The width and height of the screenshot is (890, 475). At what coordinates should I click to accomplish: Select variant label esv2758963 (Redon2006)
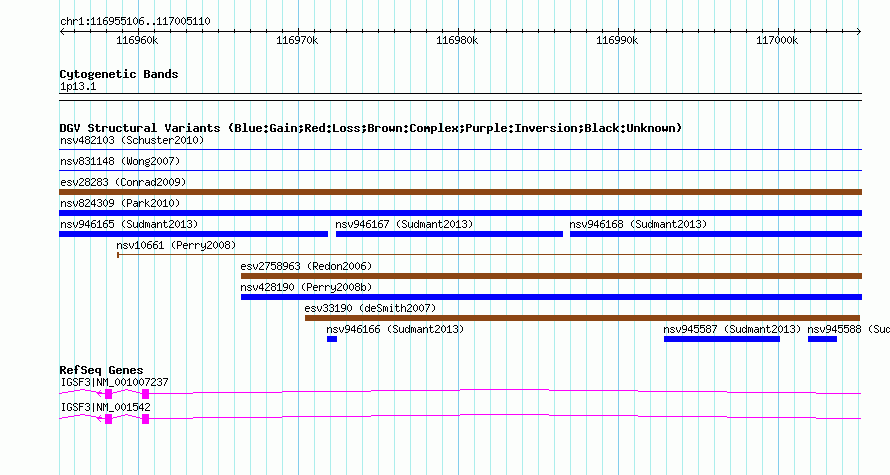pos(306,266)
